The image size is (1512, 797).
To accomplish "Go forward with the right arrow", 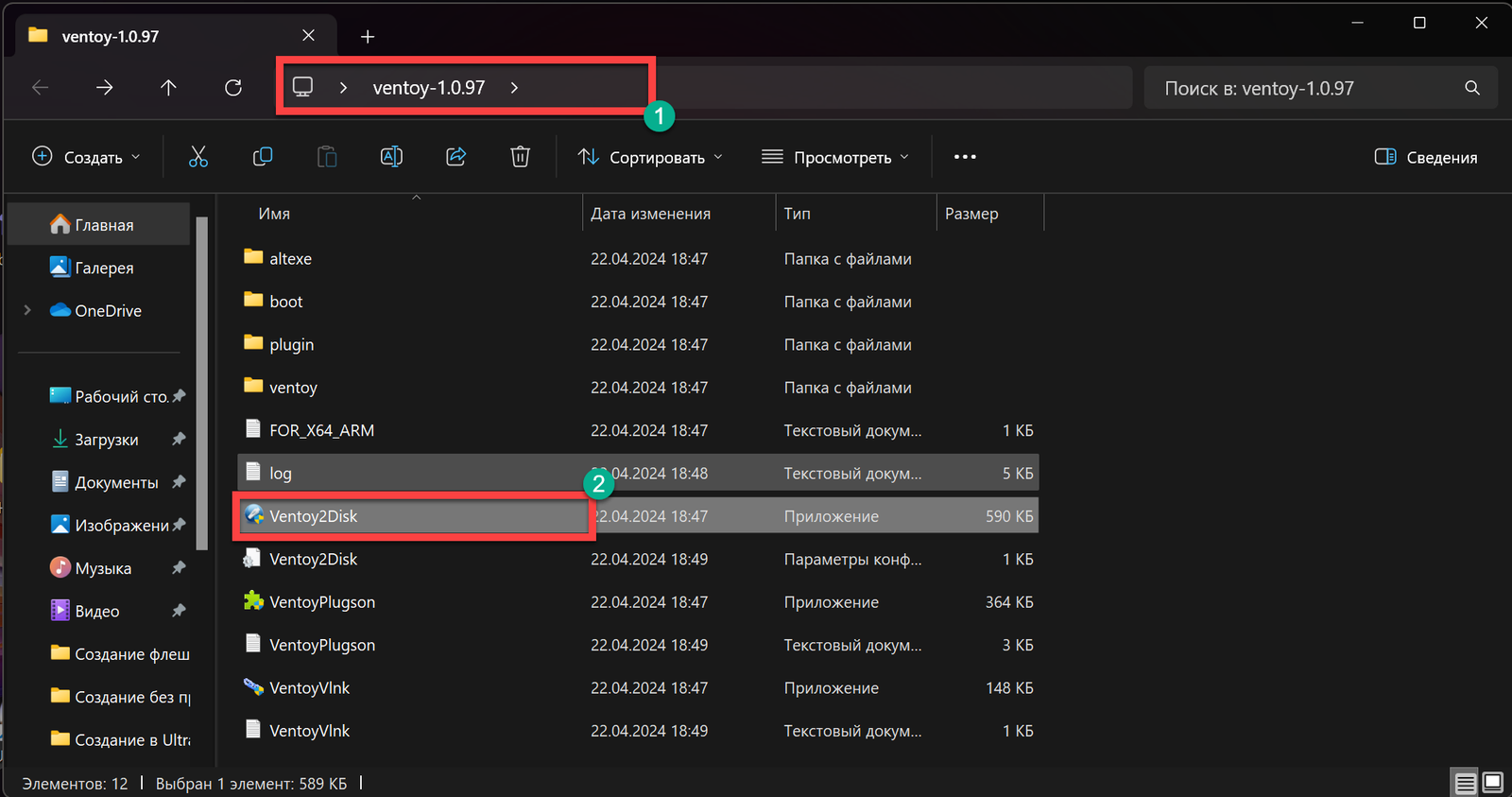I will 105,88.
